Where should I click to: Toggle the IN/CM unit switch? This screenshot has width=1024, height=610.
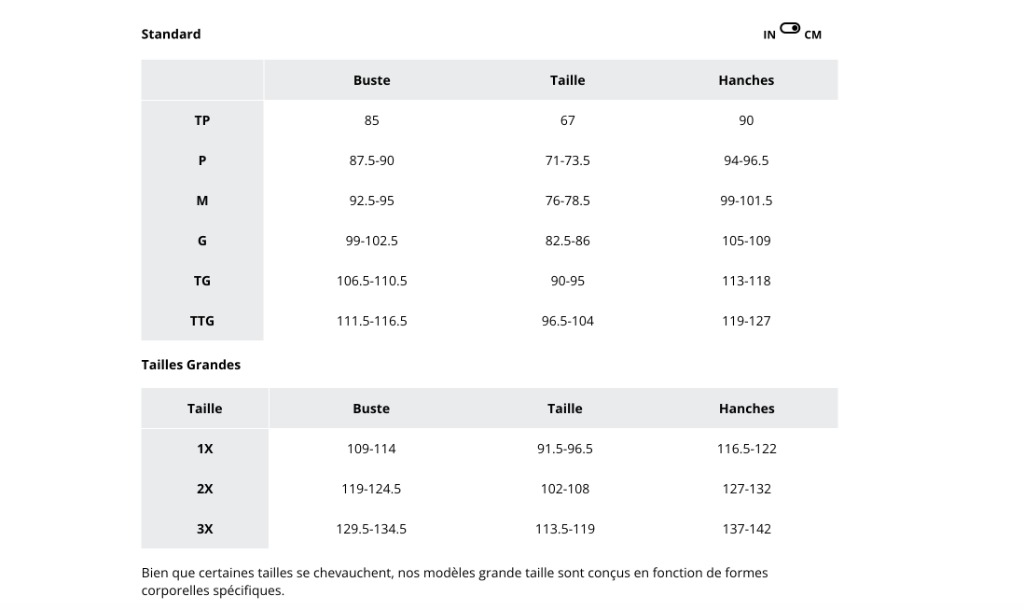pos(790,28)
